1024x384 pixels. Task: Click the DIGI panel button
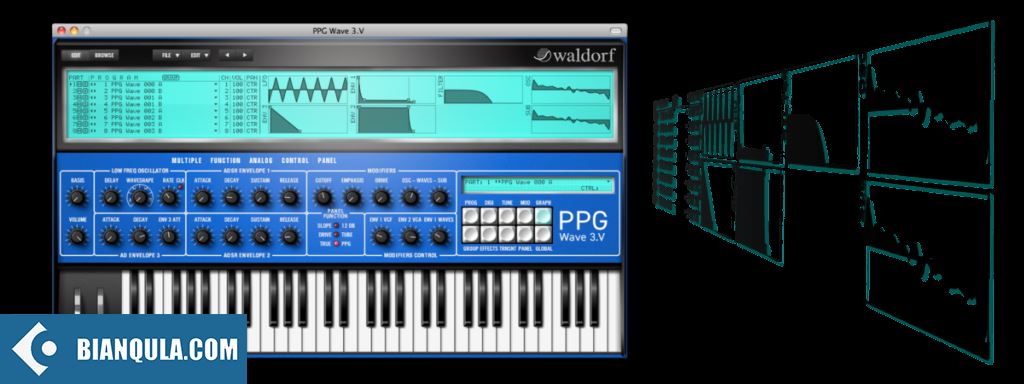pyautogui.click(x=489, y=216)
